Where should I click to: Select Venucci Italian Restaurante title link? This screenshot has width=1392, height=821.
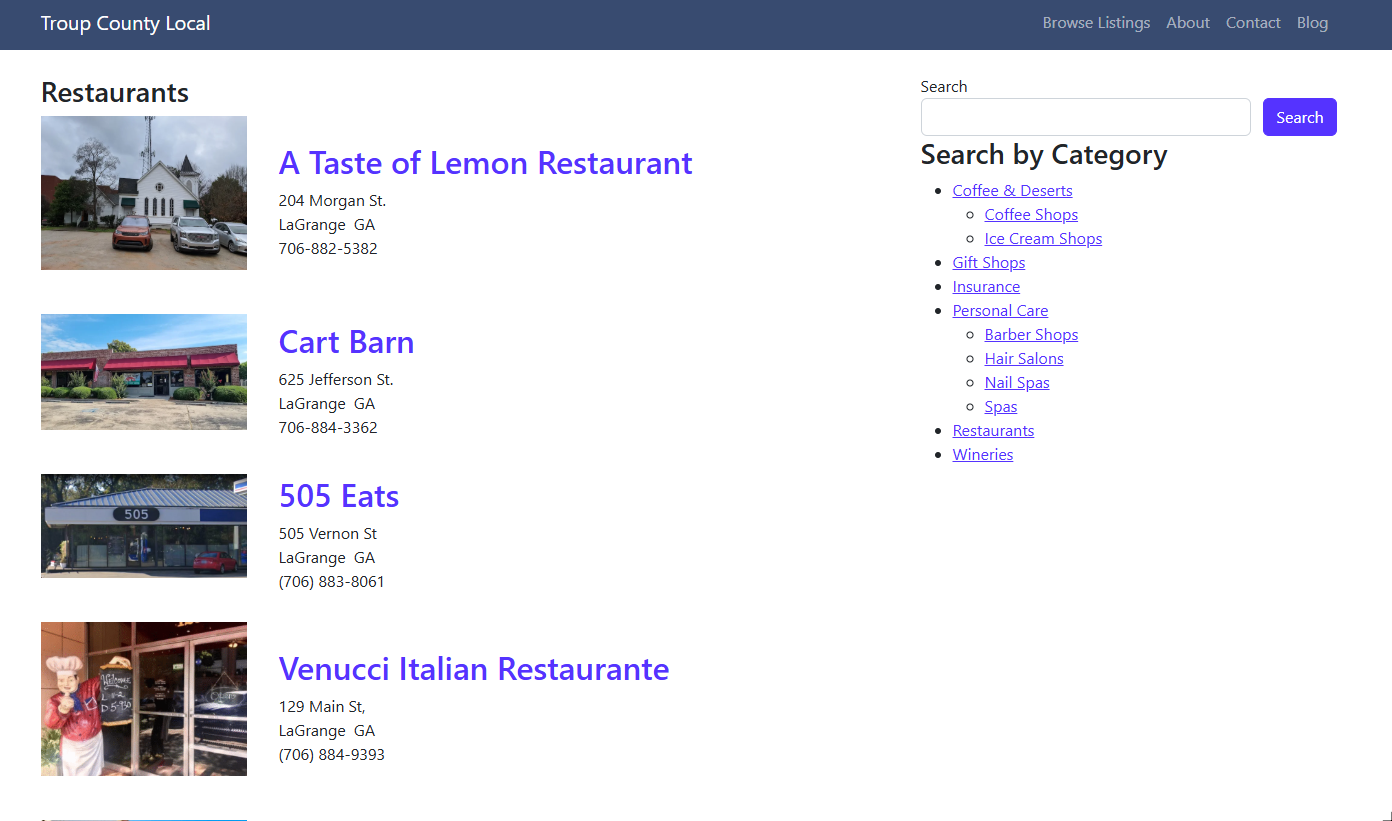474,668
